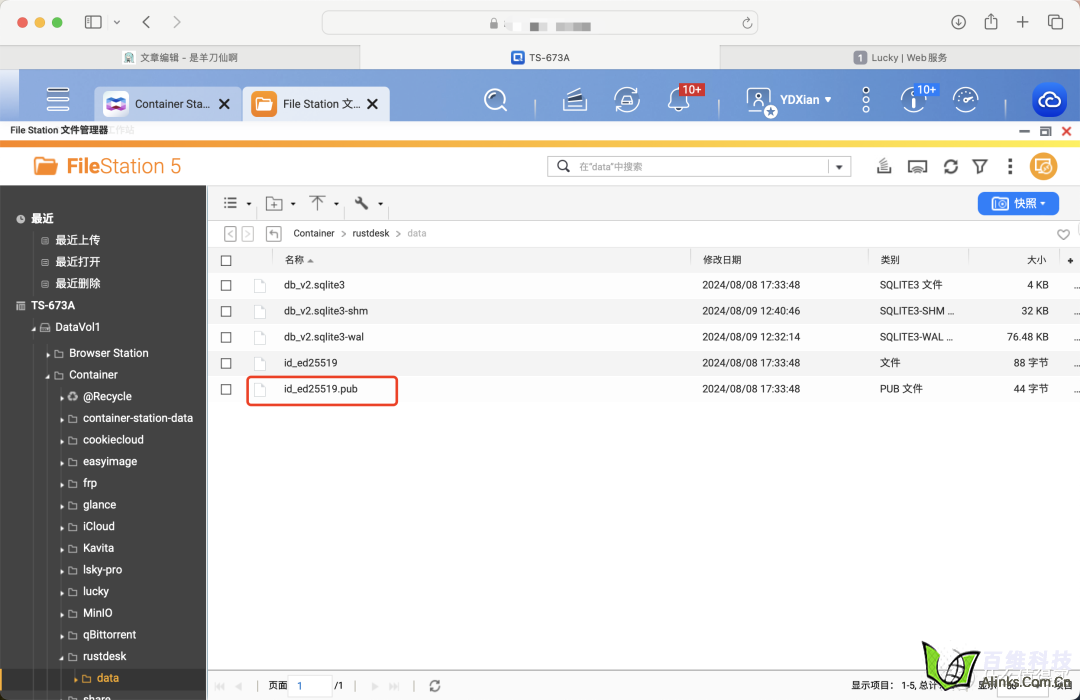Check the box for db_v2.sqlite3
Screen dimensions: 1080x700
[226, 285]
